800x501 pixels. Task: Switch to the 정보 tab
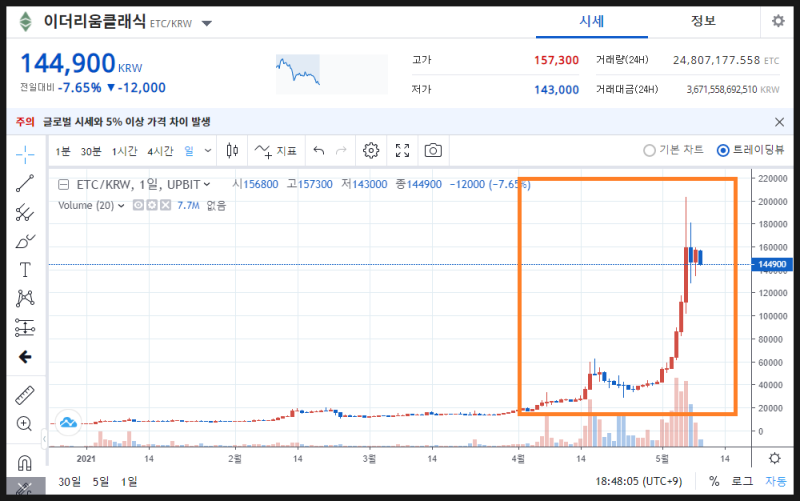[x=703, y=21]
